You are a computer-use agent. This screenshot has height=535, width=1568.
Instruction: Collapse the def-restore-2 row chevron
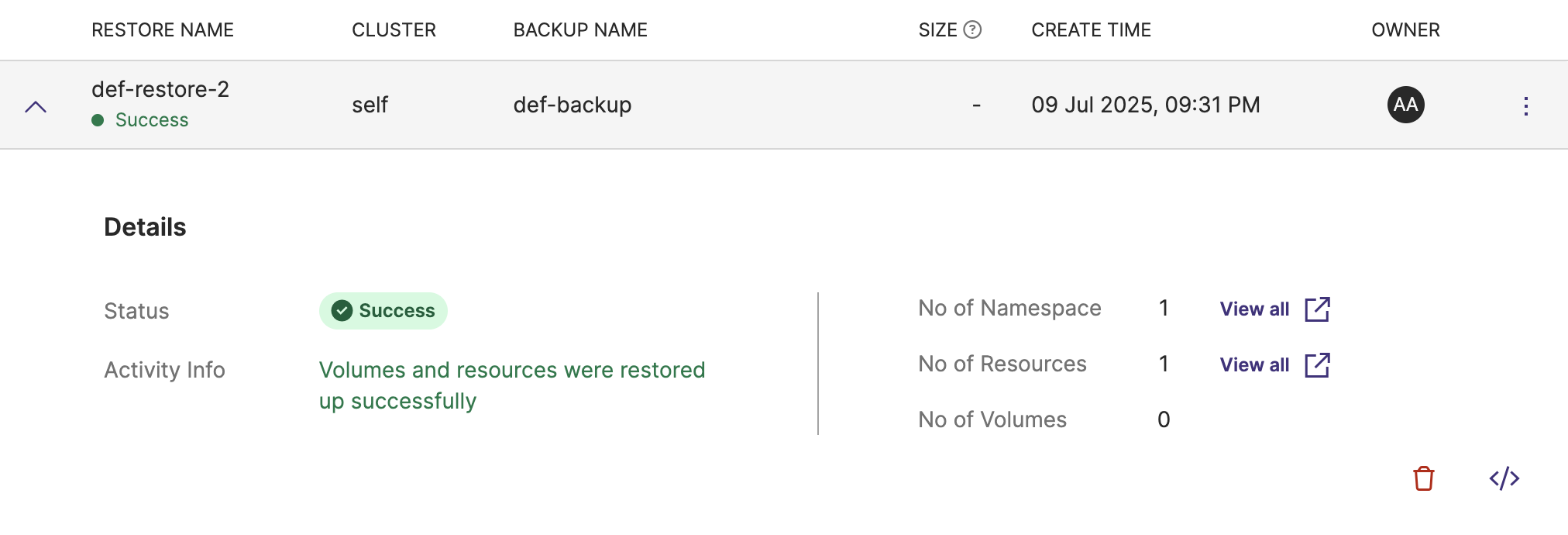pos(36,106)
